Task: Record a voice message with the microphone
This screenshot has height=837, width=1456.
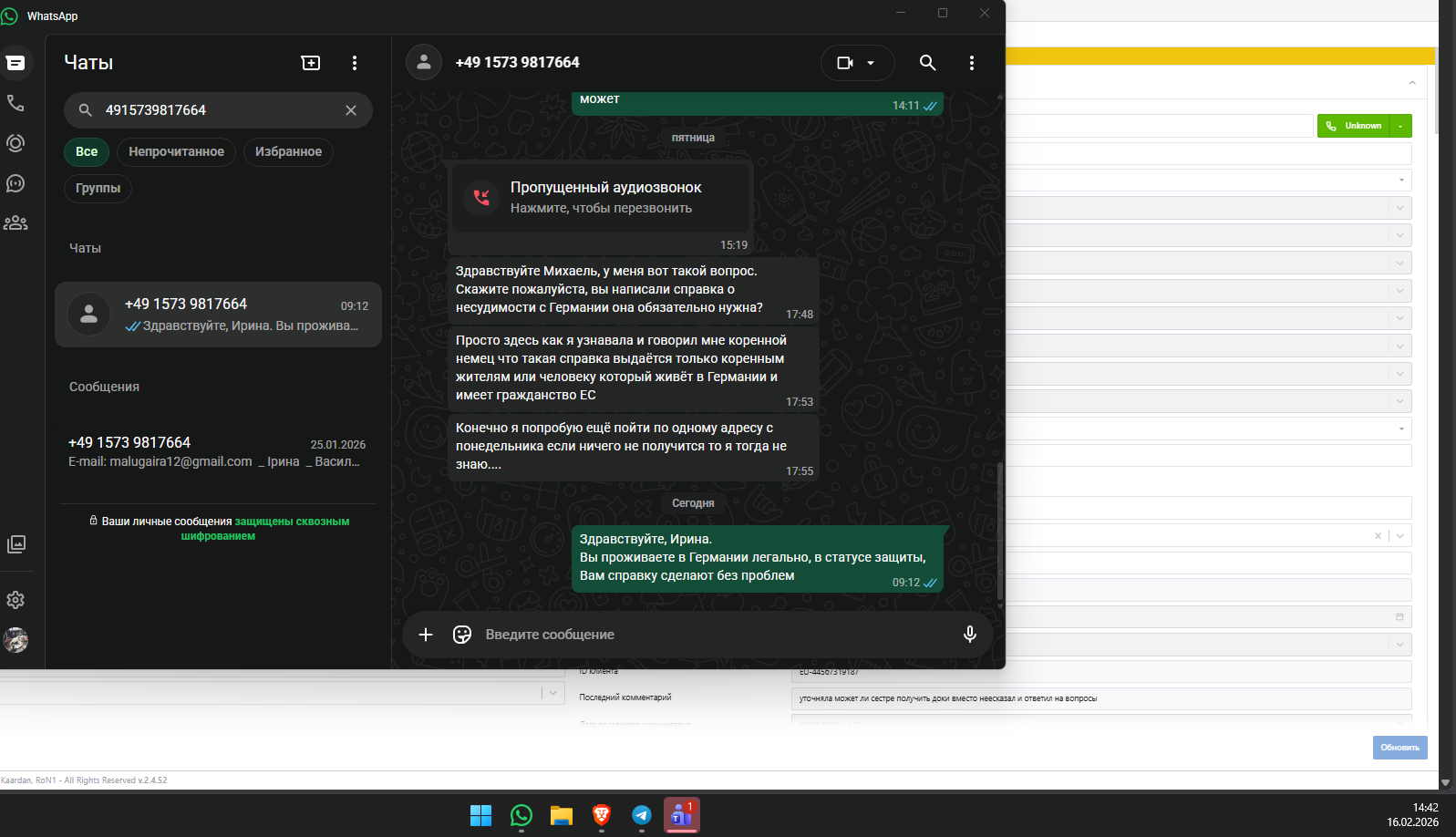Action: 970,635
